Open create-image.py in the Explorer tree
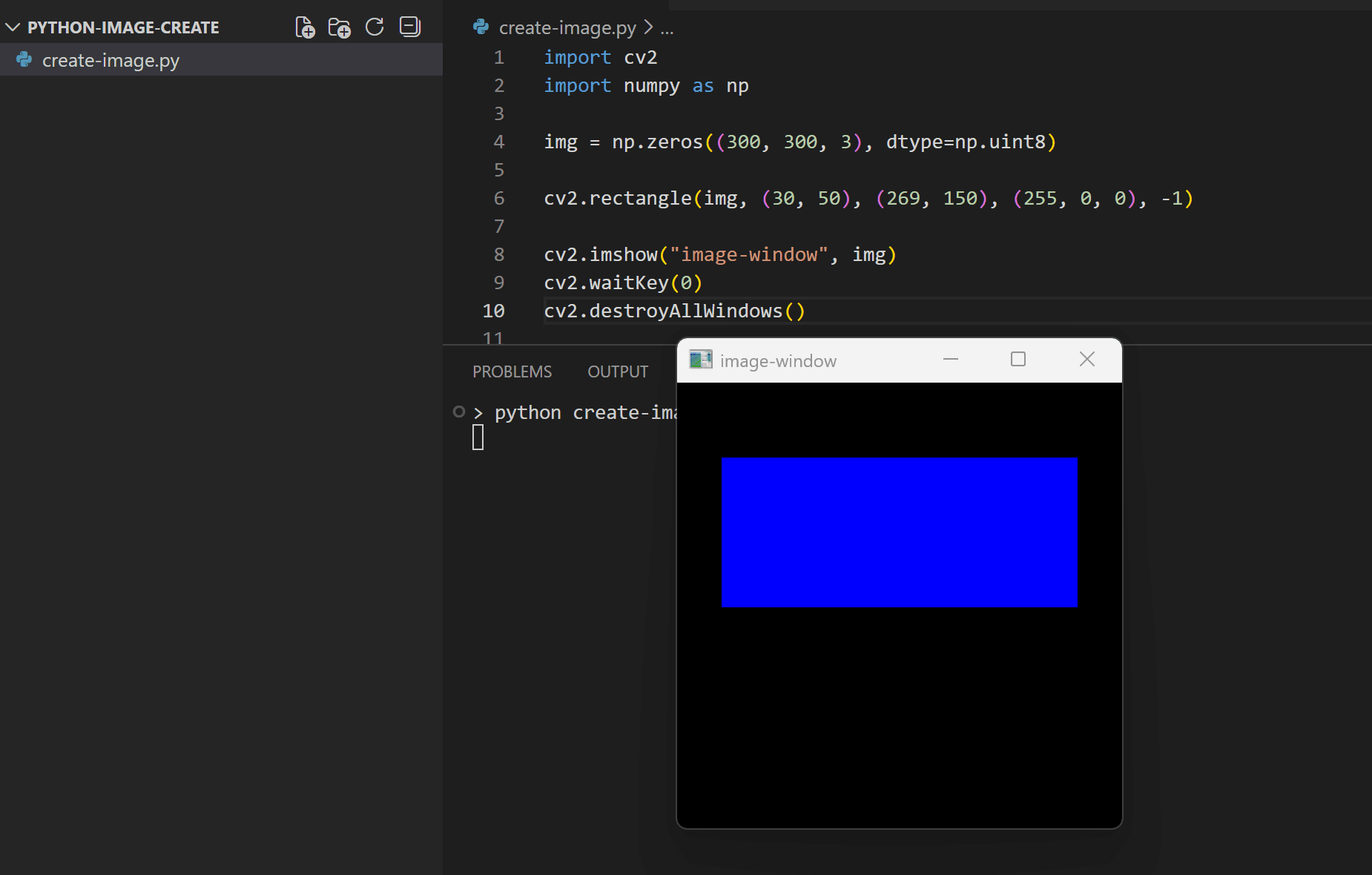The height and width of the screenshot is (875, 1372). tap(111, 60)
